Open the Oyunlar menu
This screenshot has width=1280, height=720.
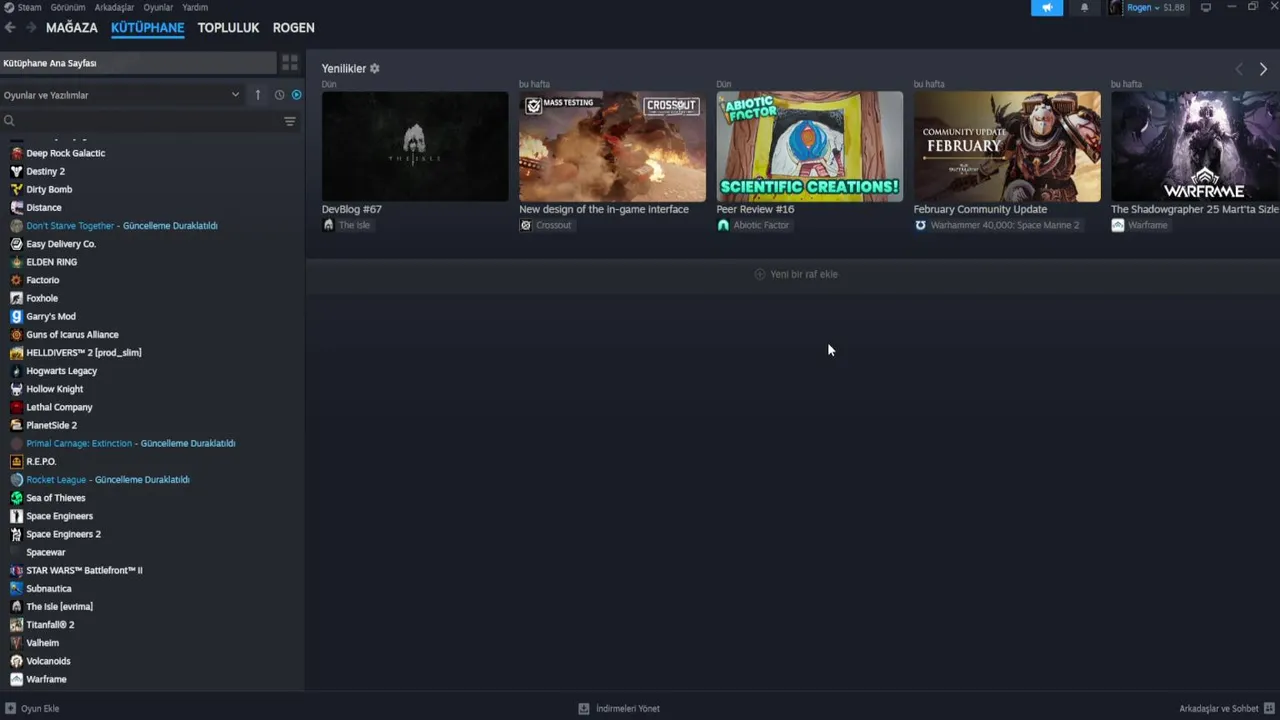pyautogui.click(x=158, y=7)
